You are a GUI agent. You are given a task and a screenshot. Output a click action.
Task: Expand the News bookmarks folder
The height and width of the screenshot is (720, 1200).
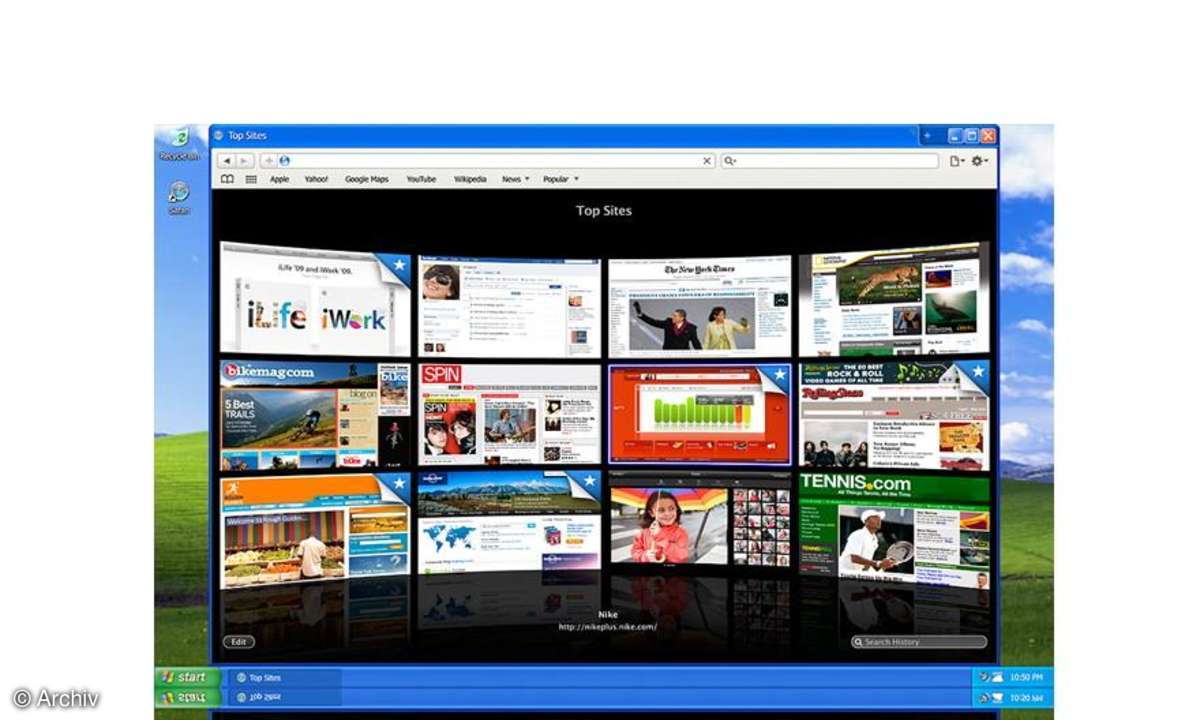pyautogui.click(x=515, y=179)
